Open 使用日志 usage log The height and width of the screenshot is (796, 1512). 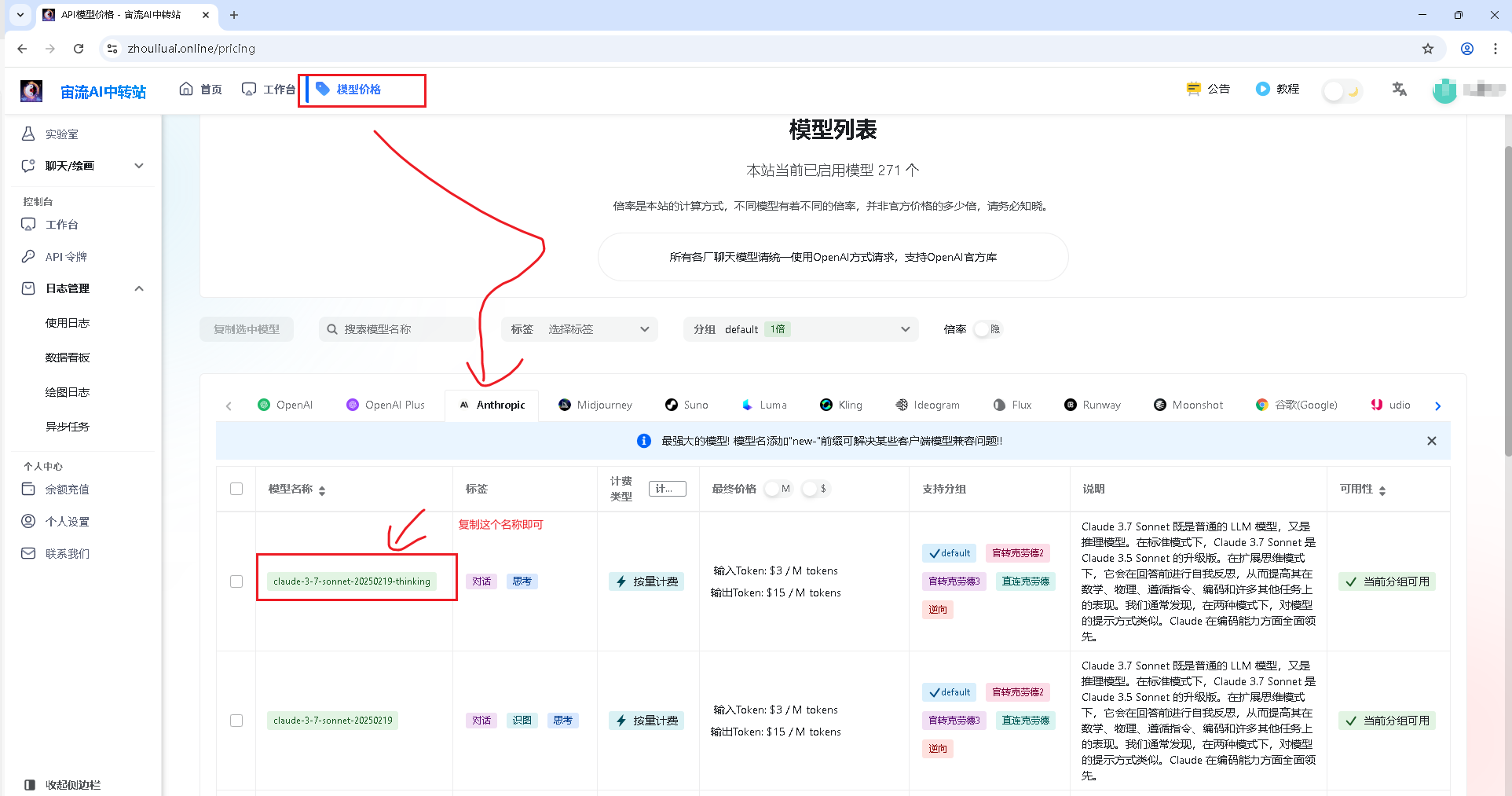tap(68, 323)
